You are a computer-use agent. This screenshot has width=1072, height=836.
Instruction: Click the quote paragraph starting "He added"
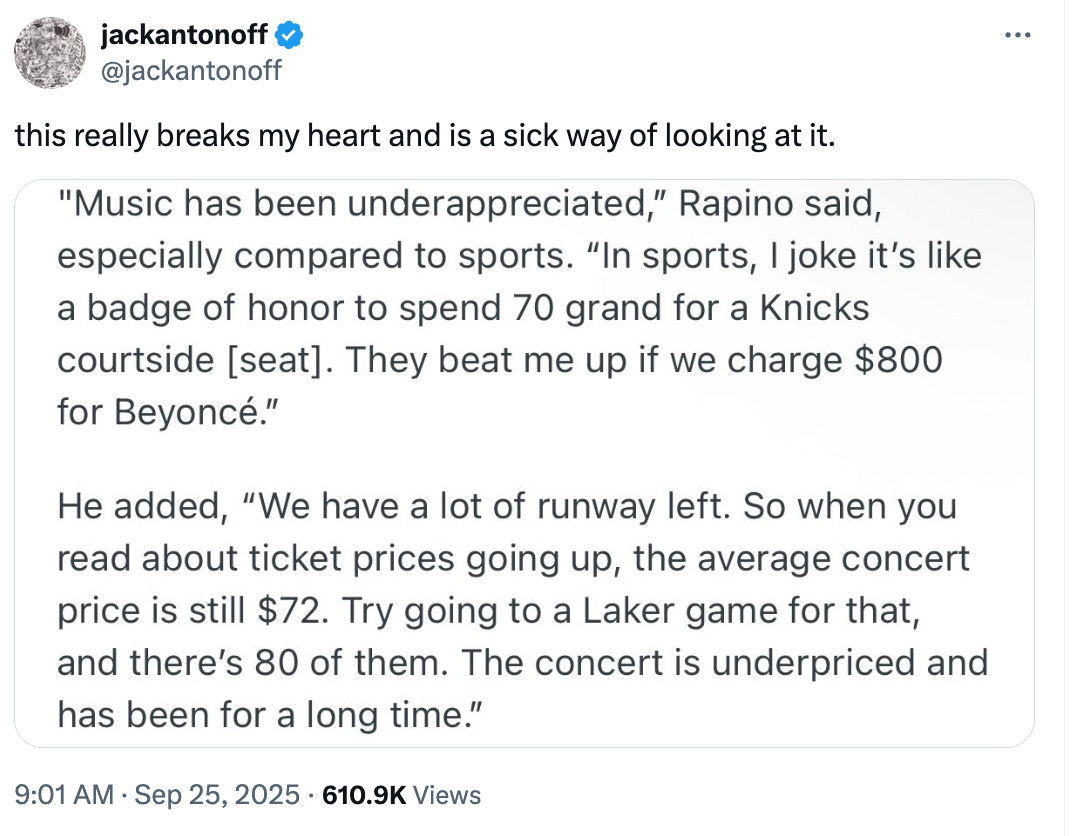point(521,609)
